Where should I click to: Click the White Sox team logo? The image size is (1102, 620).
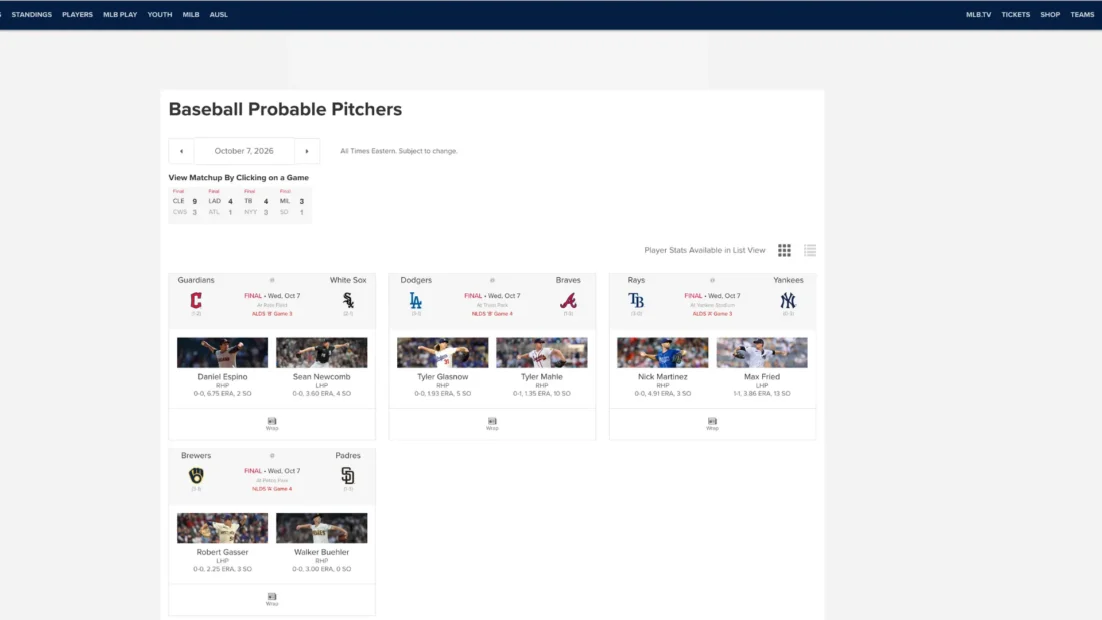[x=348, y=301]
